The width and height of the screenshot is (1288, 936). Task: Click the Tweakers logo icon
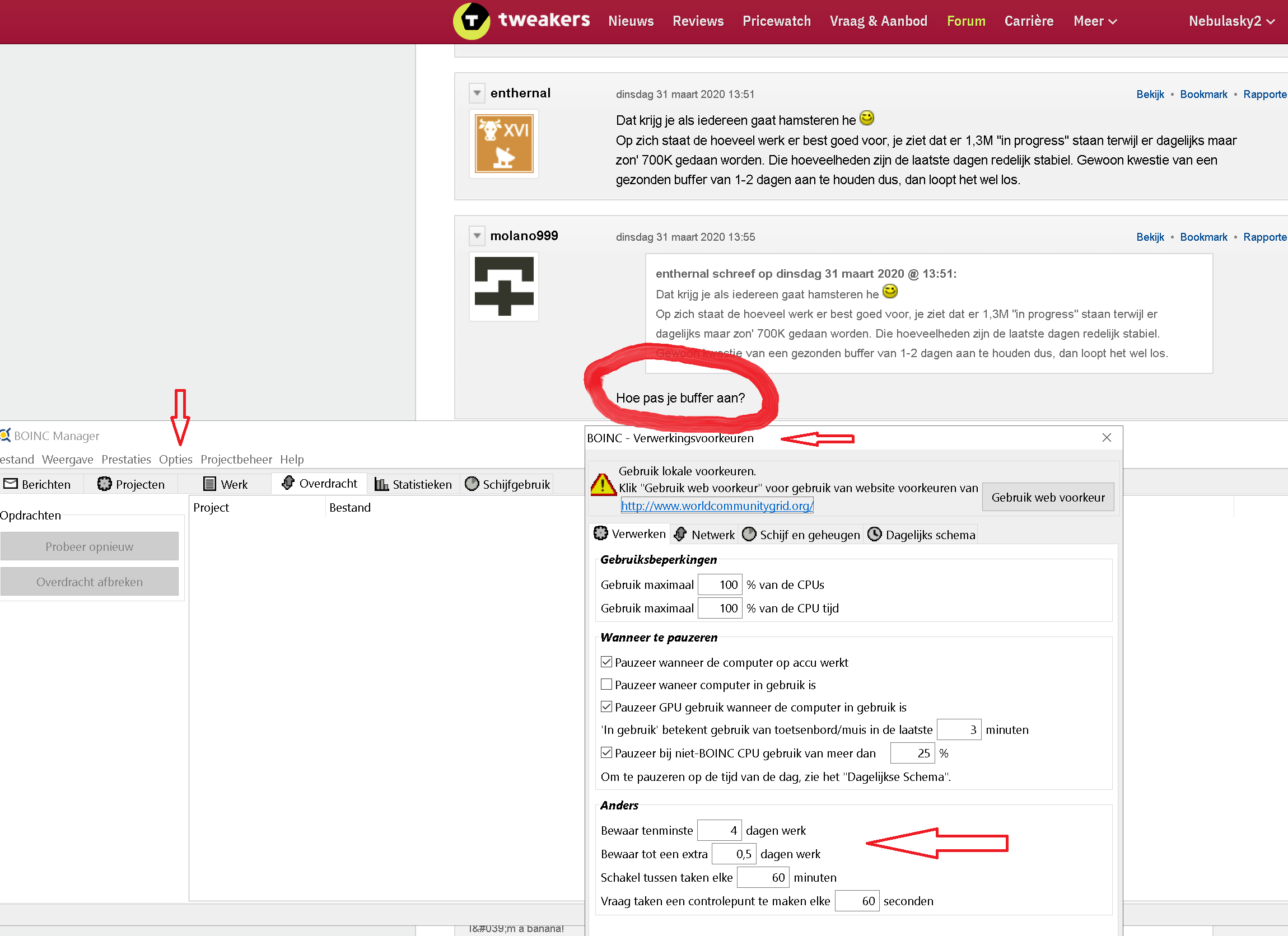472,21
